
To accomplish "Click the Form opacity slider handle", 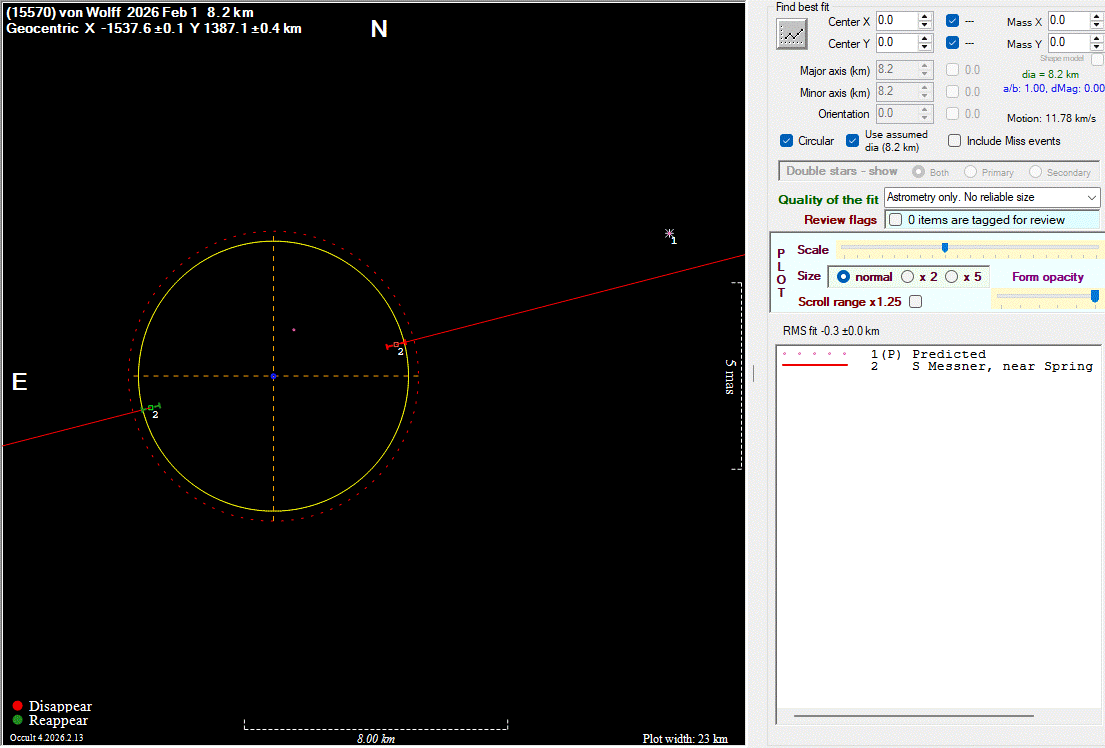I will click(1095, 296).
